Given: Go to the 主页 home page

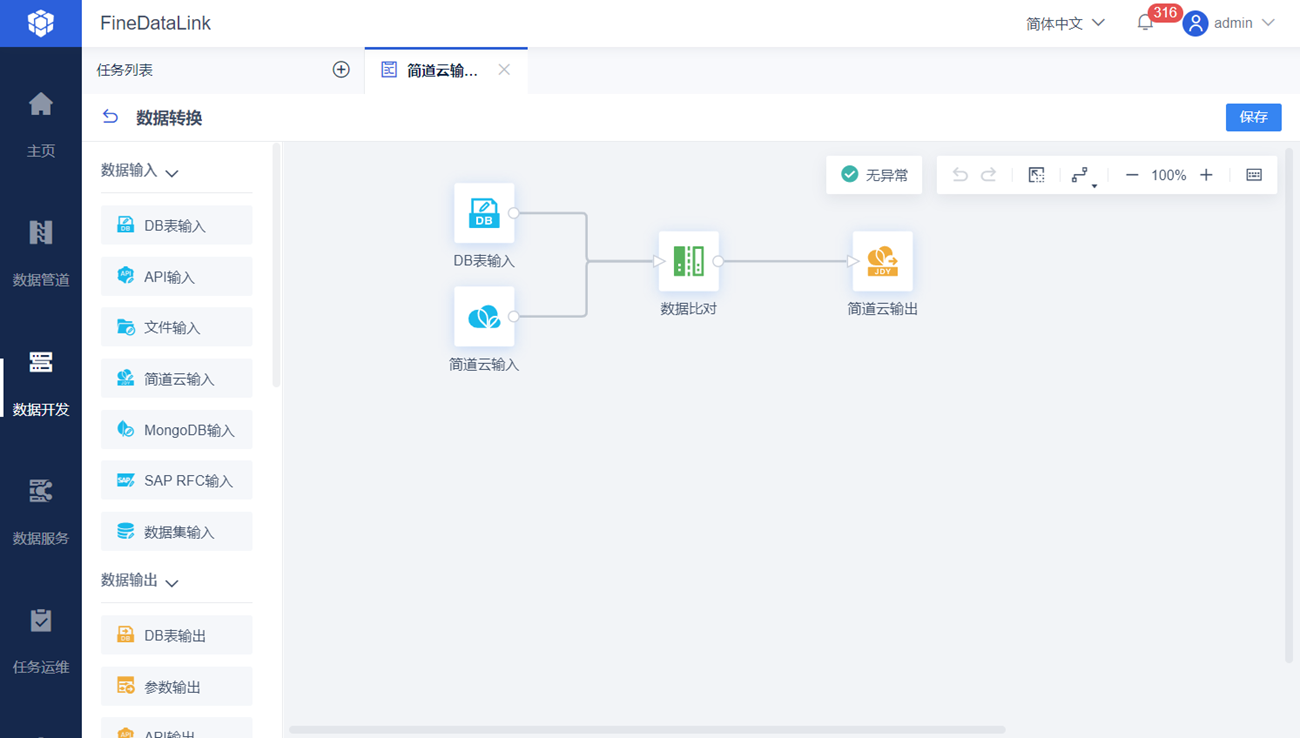Looking at the screenshot, I should point(41,124).
